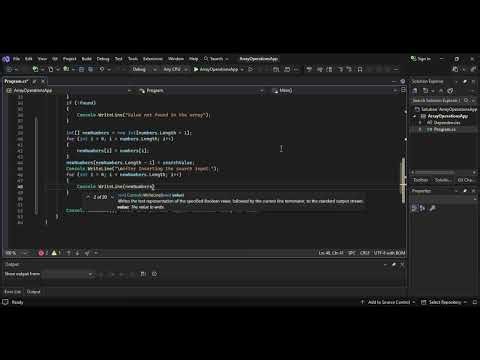
Task: Select the Program.cs editor tab
Action: pyautogui.click(x=16, y=81)
